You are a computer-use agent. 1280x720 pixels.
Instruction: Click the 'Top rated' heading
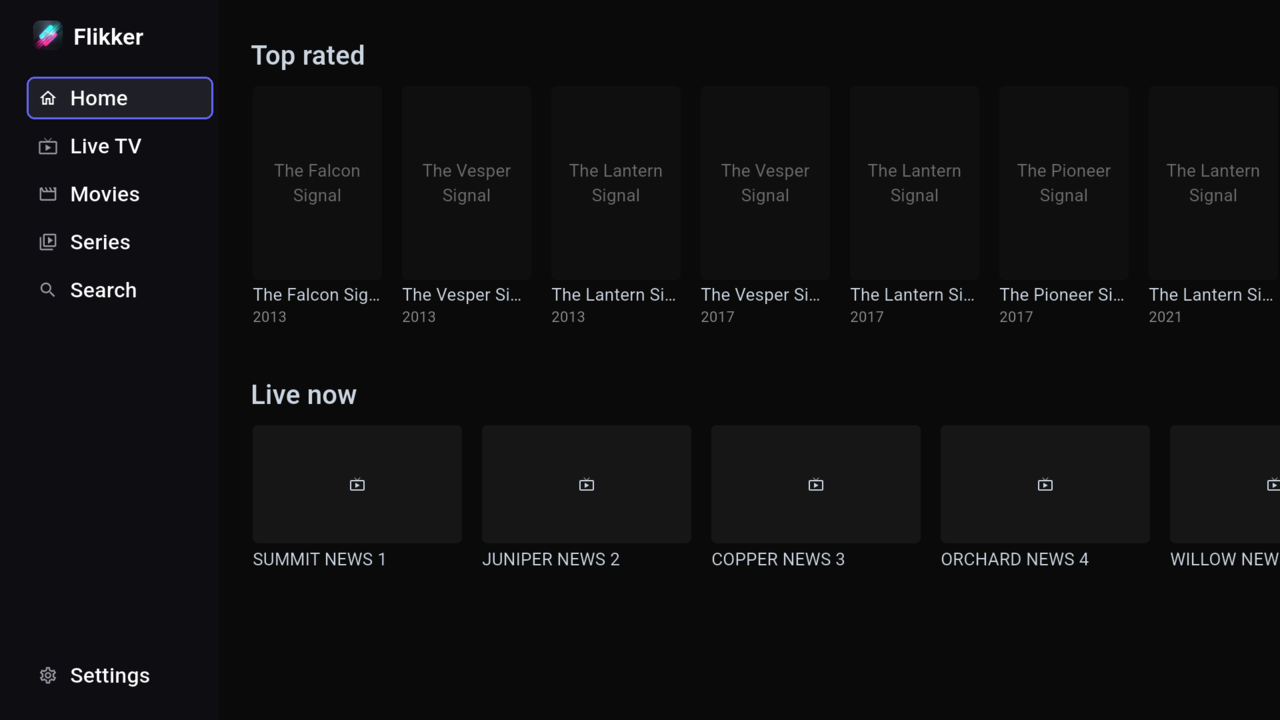(308, 55)
